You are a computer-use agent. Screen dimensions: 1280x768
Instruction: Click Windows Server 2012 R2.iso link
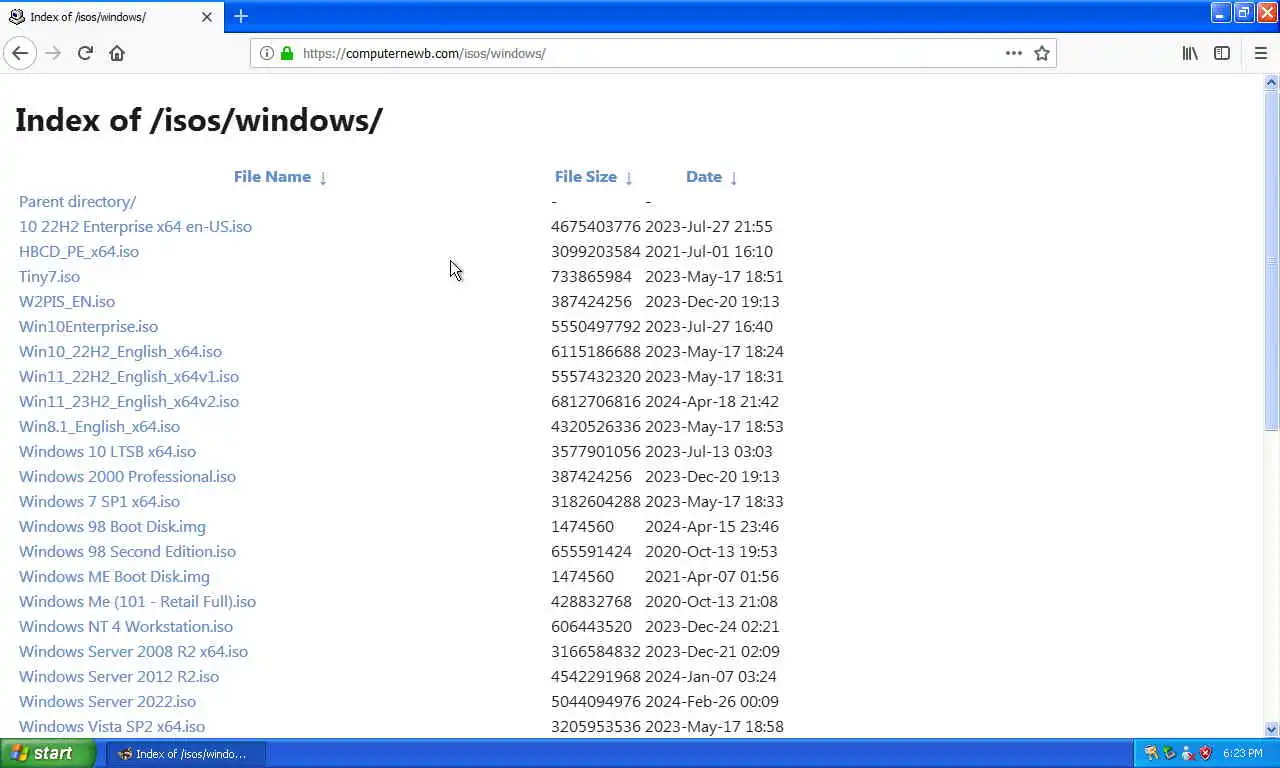click(119, 676)
